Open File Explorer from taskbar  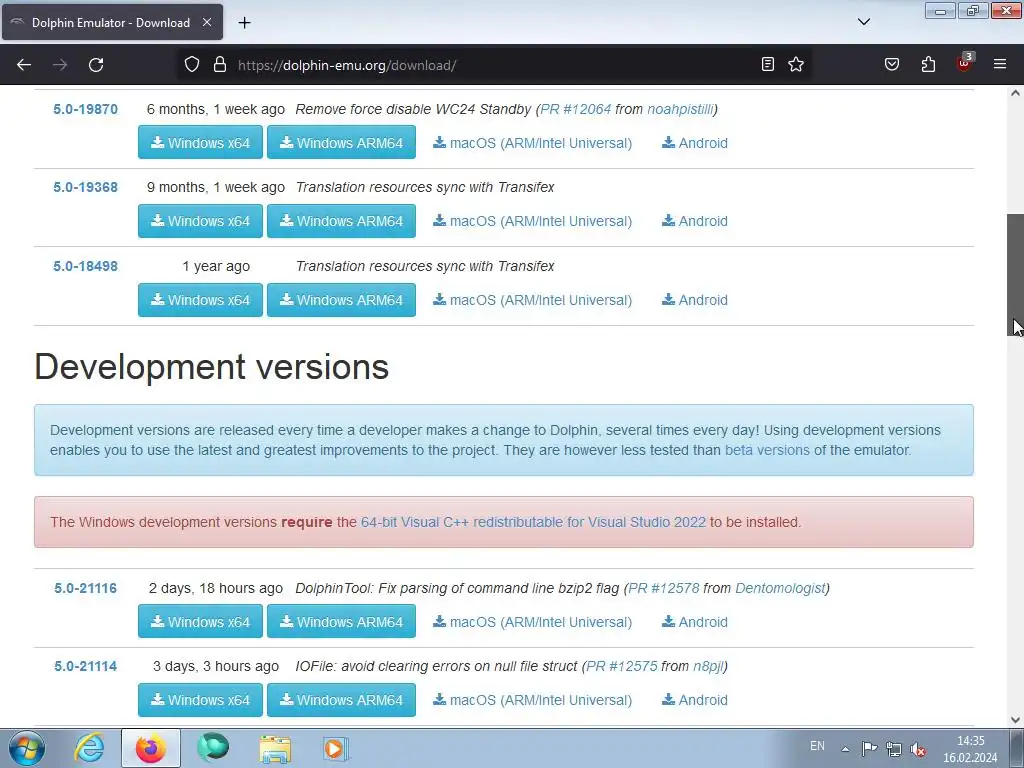pos(275,748)
